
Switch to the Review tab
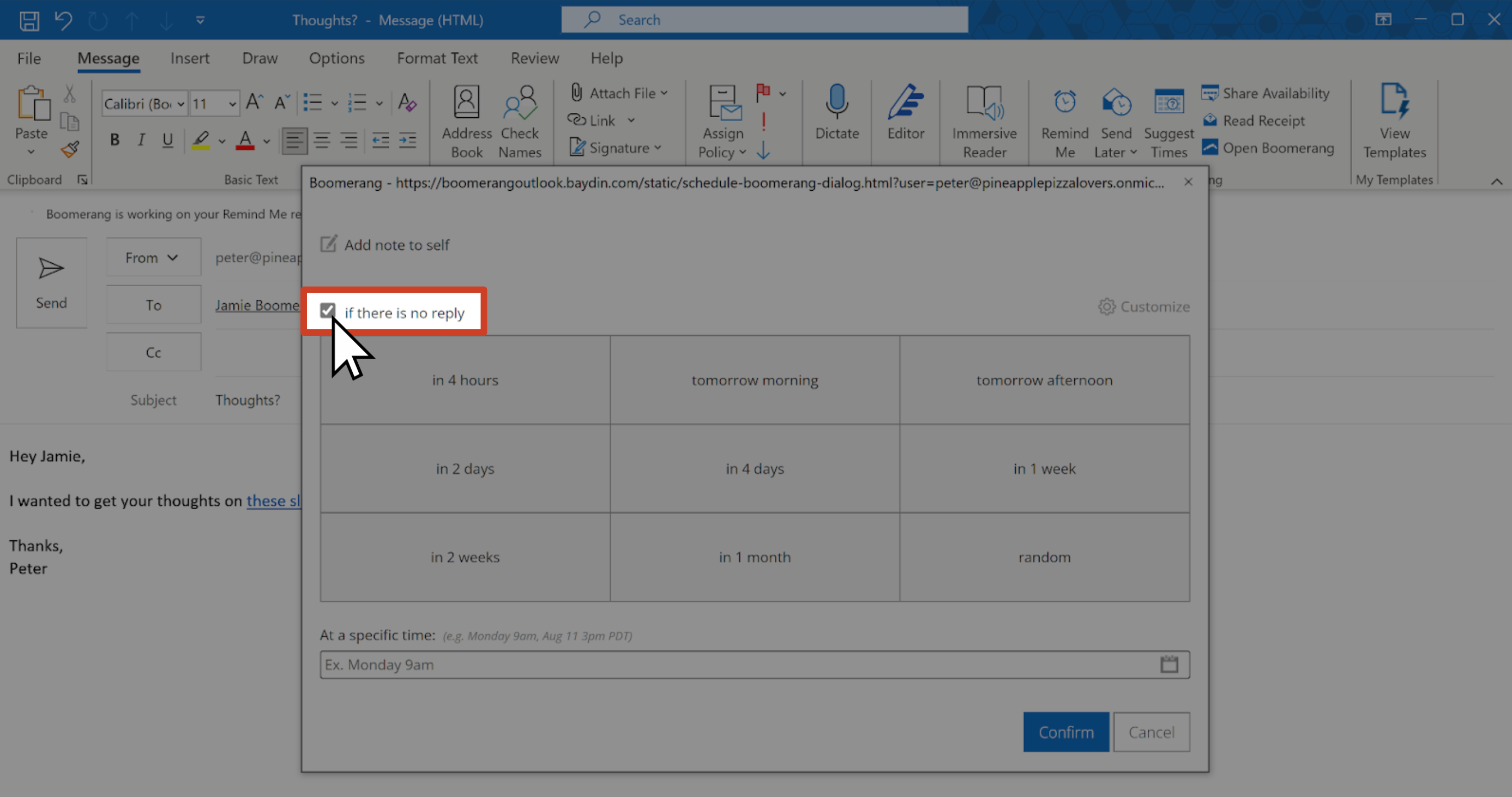point(535,58)
